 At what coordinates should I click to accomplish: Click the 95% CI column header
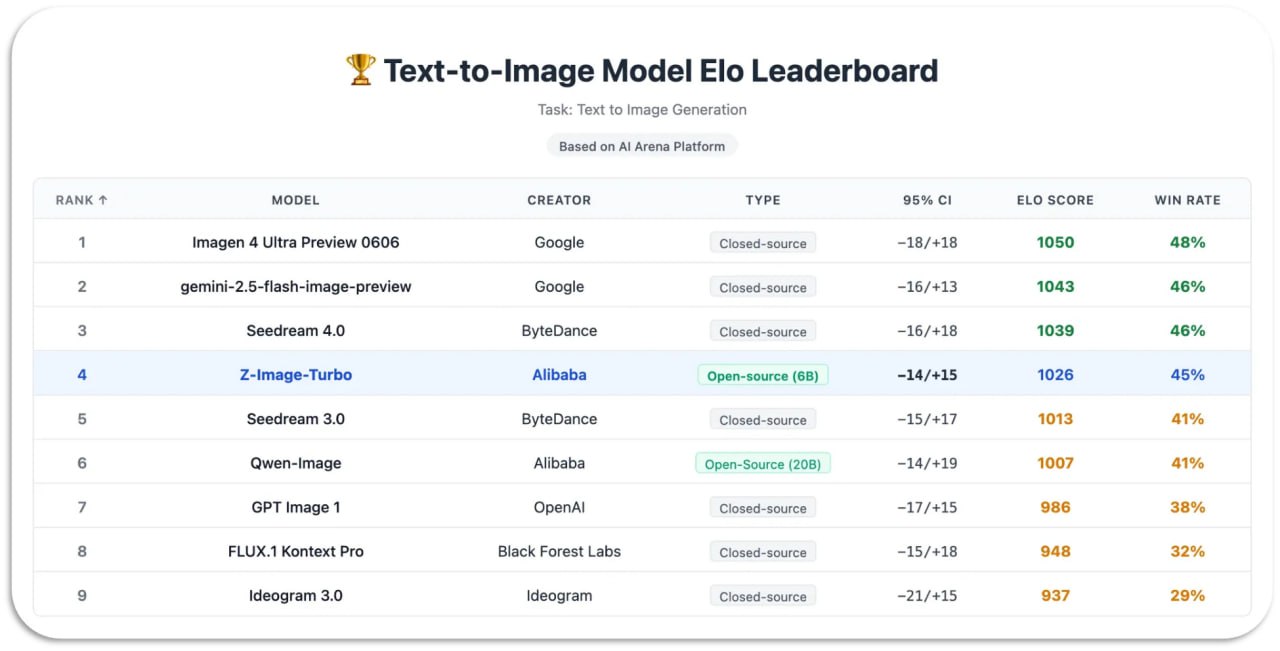927,200
